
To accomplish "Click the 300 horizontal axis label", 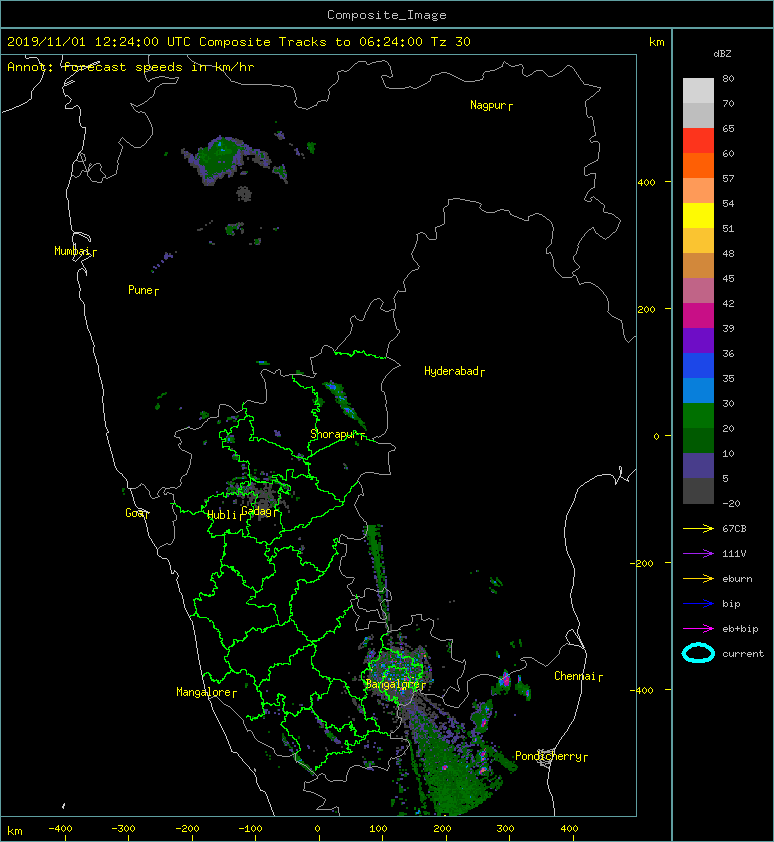I will pos(505,829).
